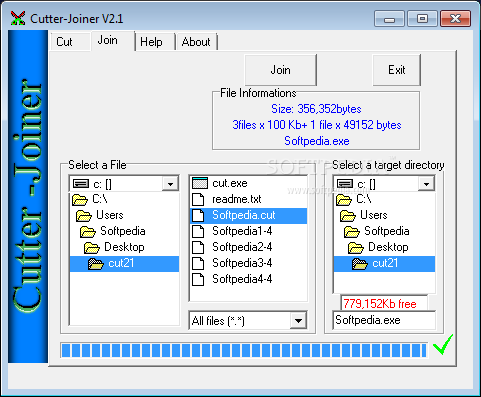Select Softpedia folder in source directory tree

[x=124, y=231]
